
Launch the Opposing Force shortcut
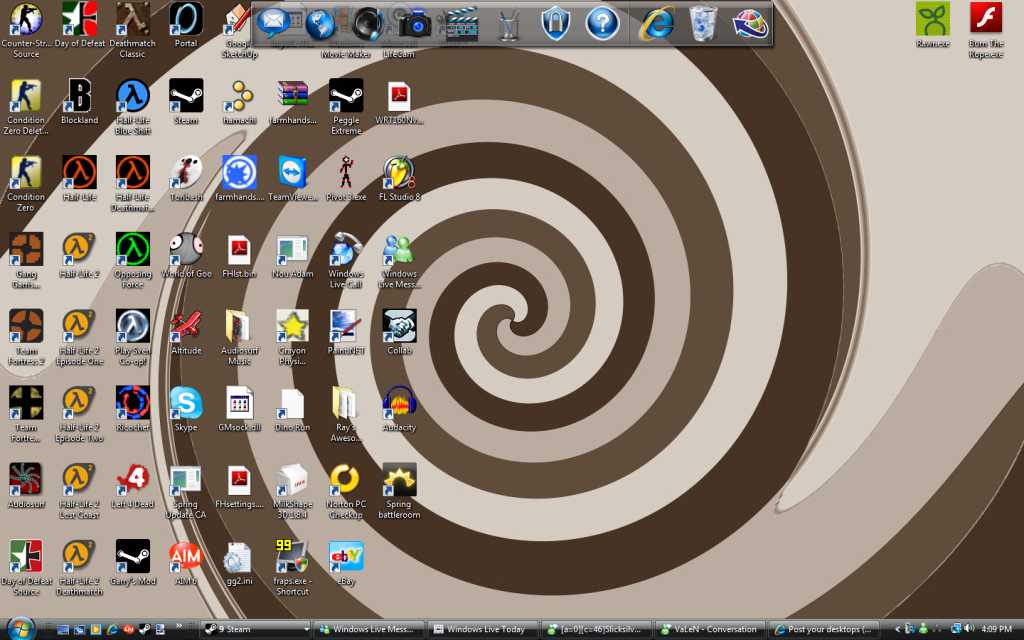[x=133, y=250]
